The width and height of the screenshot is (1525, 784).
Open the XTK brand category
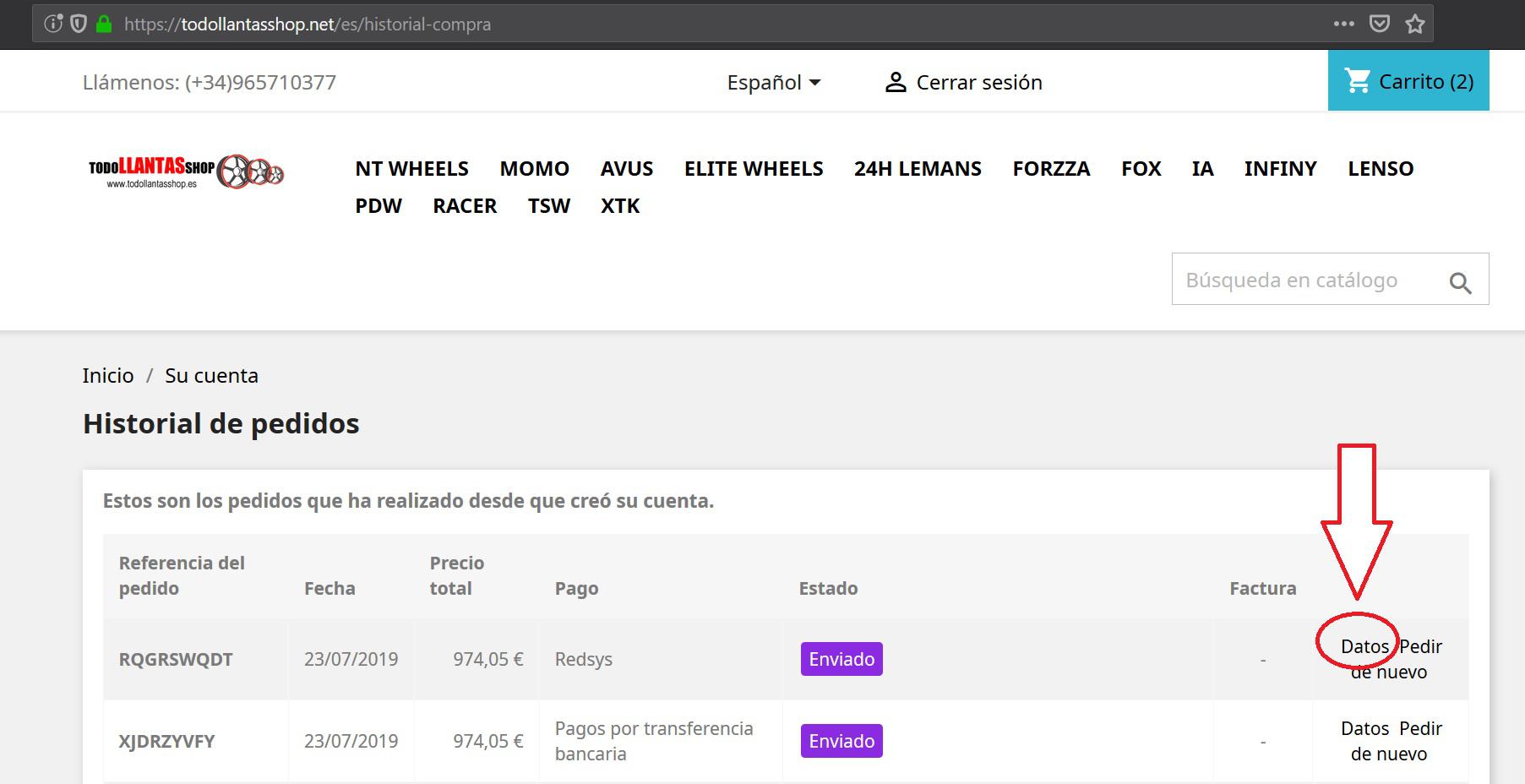coord(619,206)
